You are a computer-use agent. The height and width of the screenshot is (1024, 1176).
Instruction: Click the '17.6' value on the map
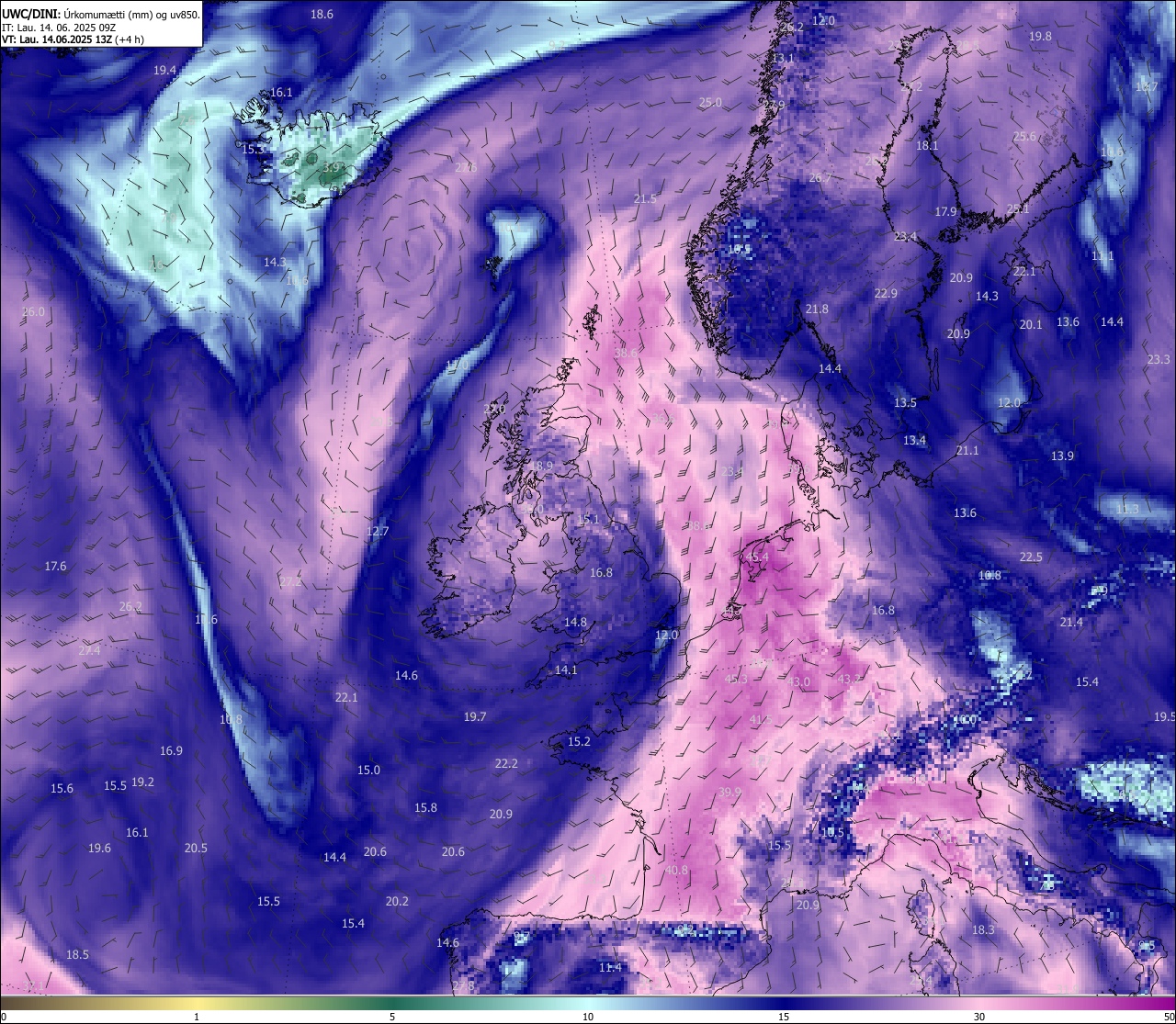(55, 567)
